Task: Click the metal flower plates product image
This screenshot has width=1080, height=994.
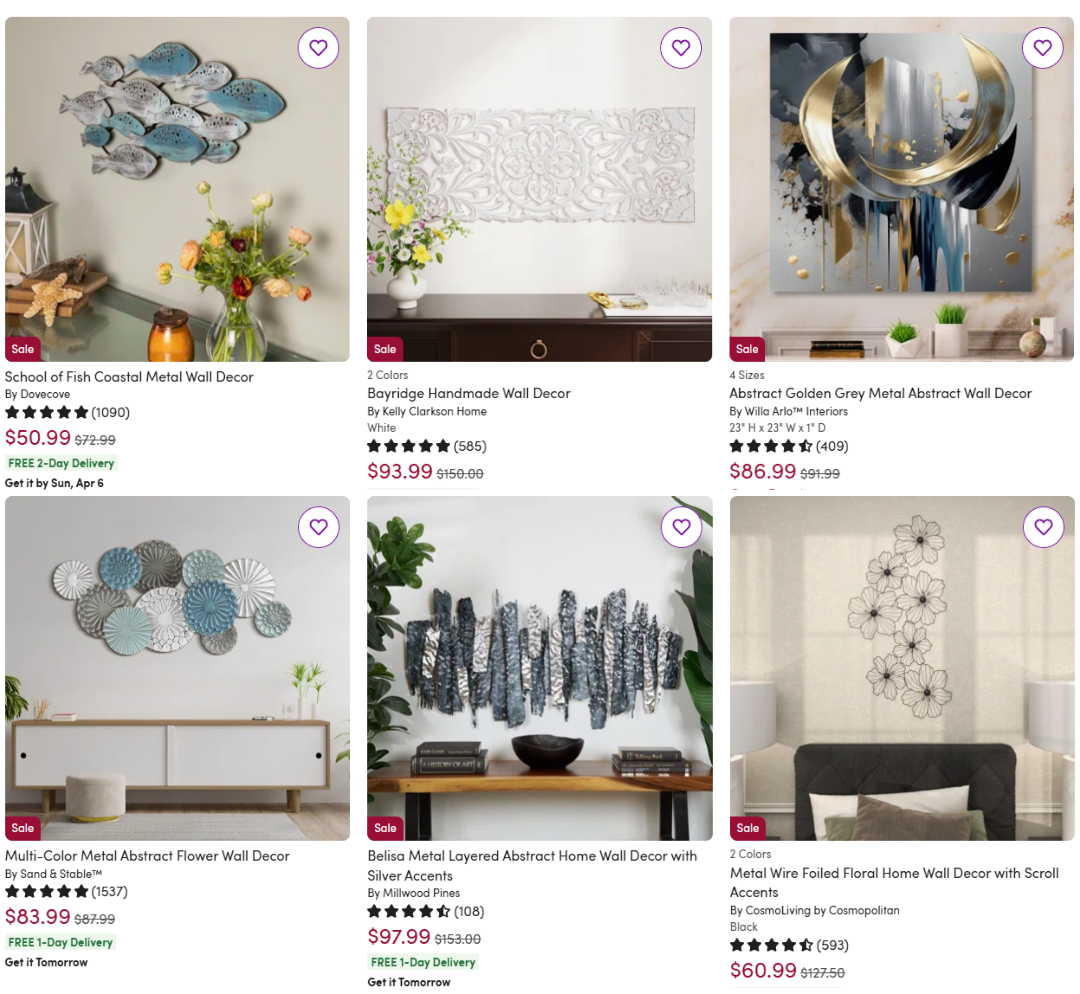Action: click(x=177, y=668)
